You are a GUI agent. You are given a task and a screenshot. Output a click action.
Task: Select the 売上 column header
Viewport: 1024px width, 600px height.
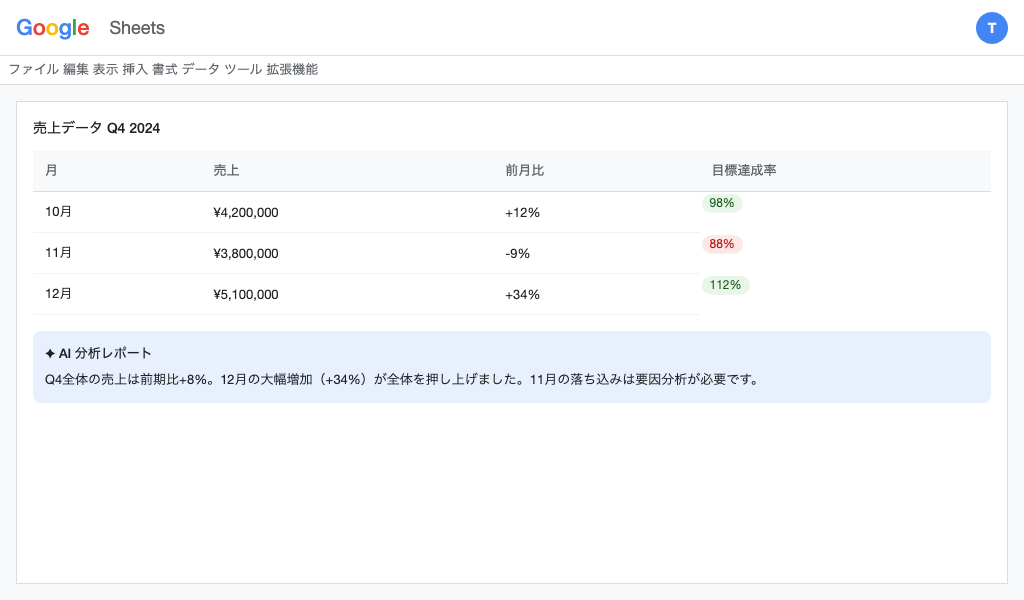click(x=226, y=171)
